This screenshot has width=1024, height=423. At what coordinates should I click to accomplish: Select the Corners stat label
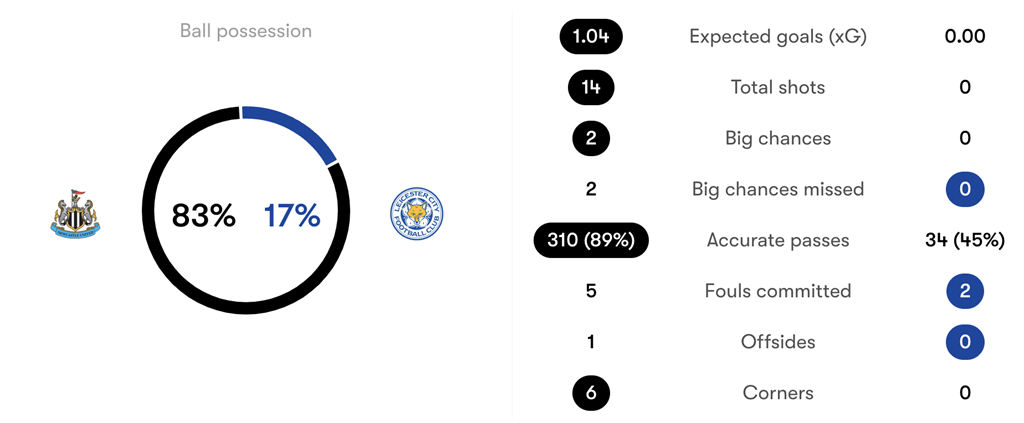778,393
